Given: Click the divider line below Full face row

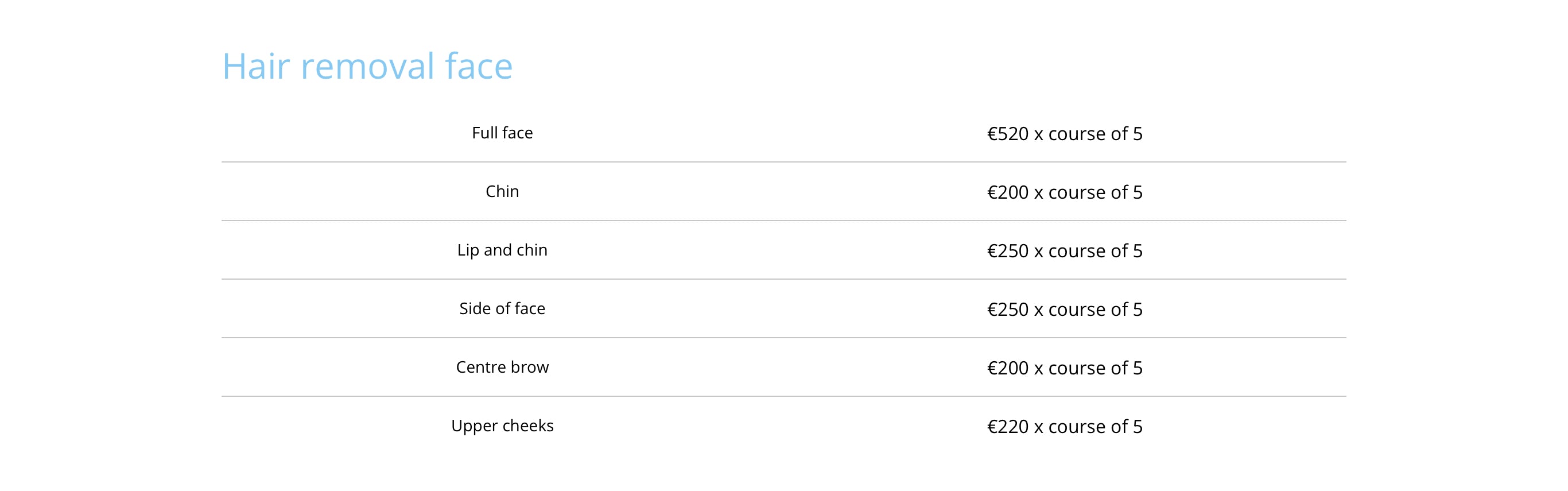Looking at the screenshot, I should [x=784, y=162].
